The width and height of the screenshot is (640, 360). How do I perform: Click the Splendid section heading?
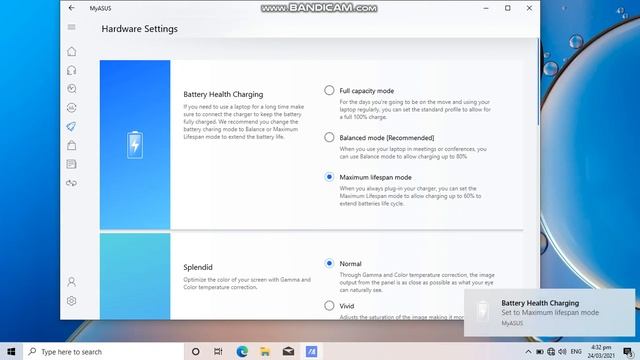pos(198,267)
